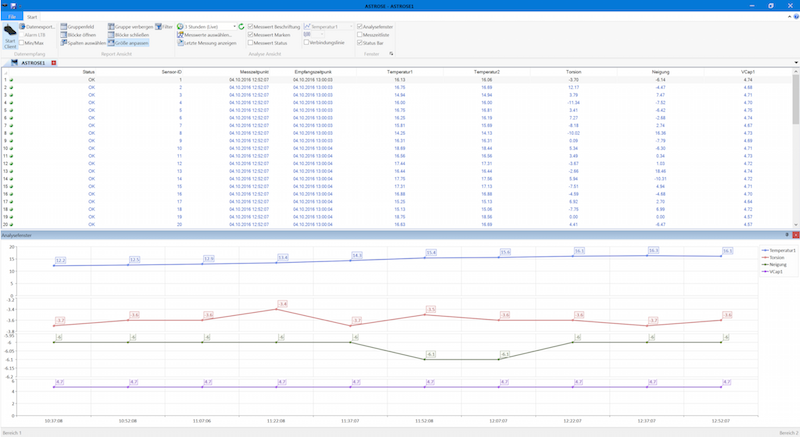The width and height of the screenshot is (800, 437).
Task: Enable the Messzeitliste checkbox
Action: click(360, 35)
